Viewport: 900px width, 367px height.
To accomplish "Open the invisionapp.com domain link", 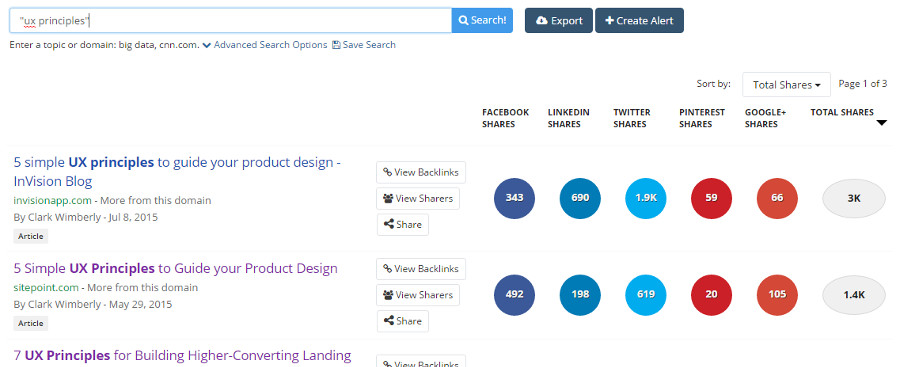I will click(x=52, y=200).
